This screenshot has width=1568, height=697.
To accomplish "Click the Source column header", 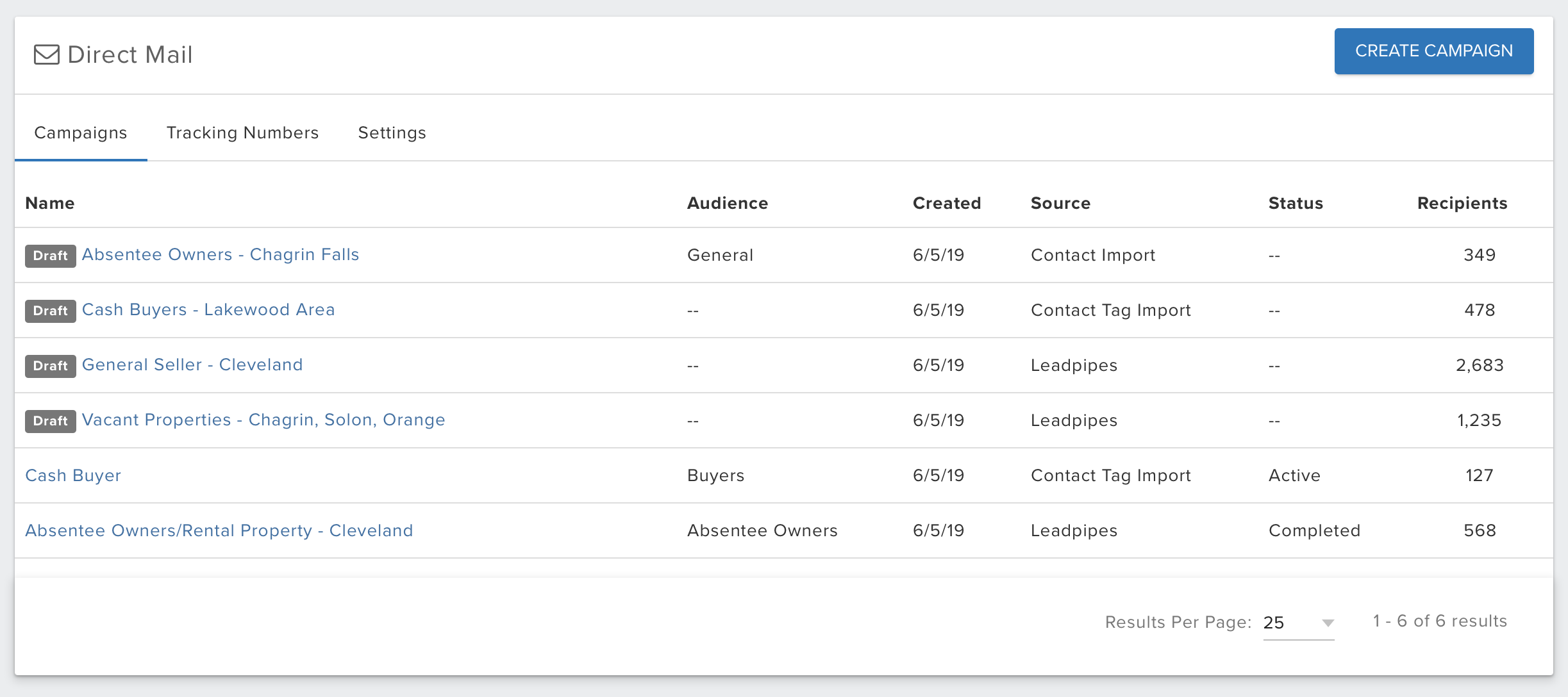I will [x=1060, y=203].
